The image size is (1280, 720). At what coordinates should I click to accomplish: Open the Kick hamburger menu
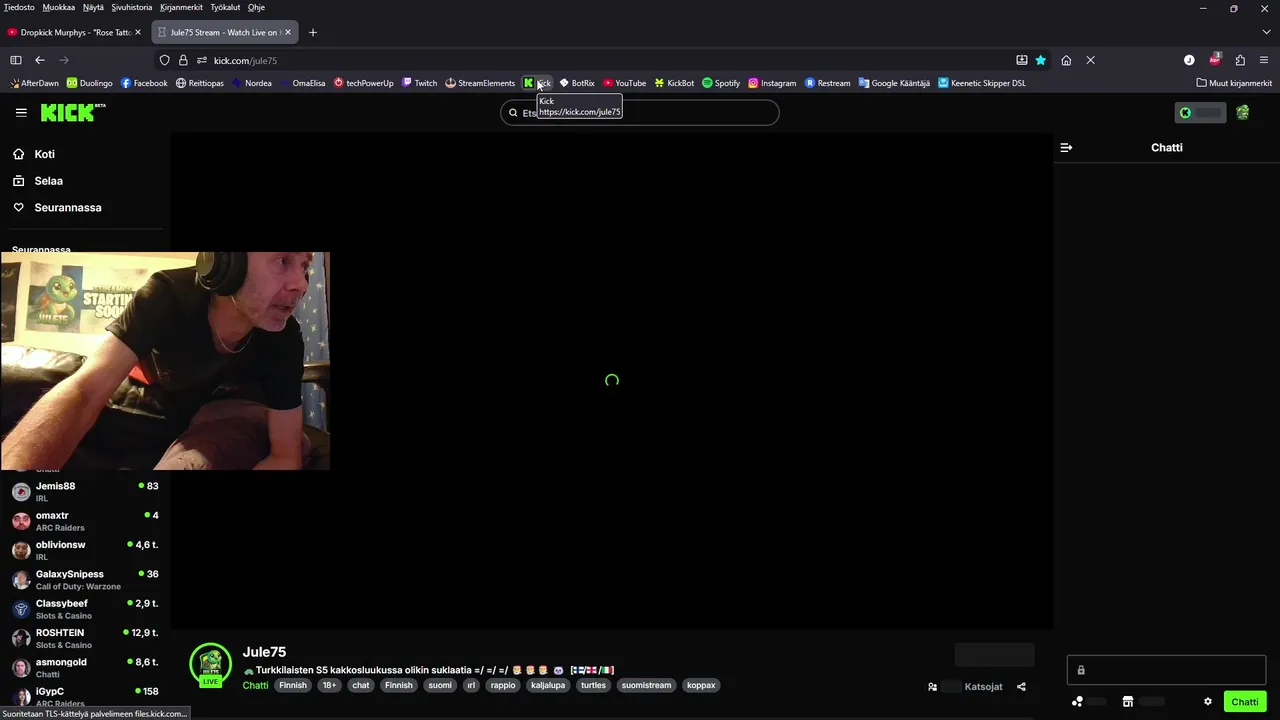21,112
